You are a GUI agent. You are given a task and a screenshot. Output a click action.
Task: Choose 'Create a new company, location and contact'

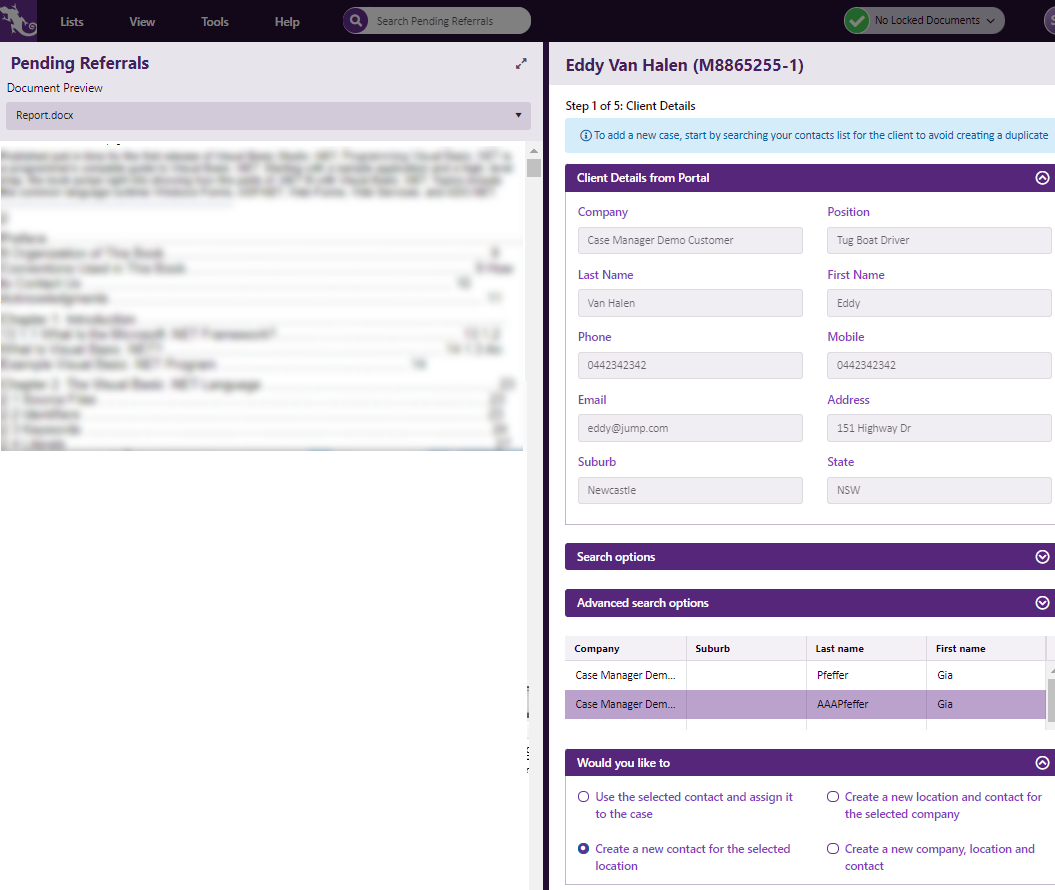click(833, 849)
